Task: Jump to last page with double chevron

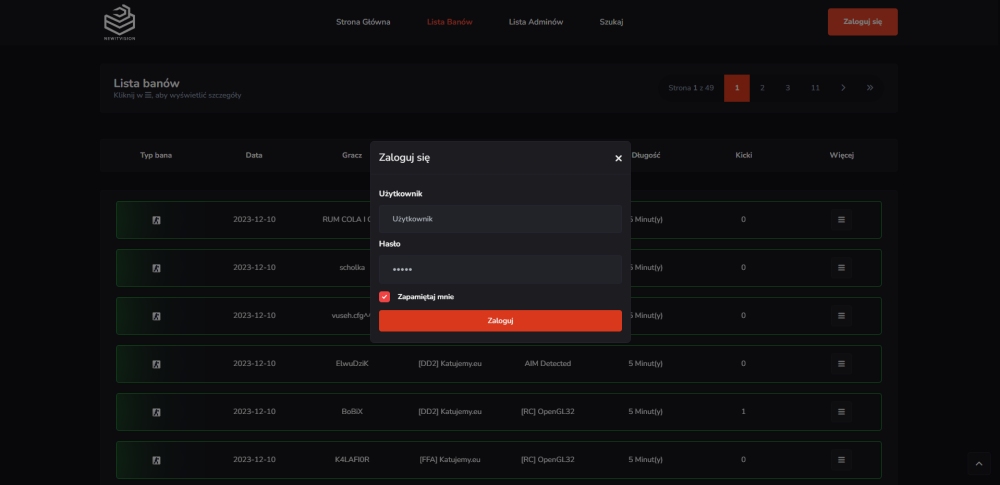Action: pos(870,88)
